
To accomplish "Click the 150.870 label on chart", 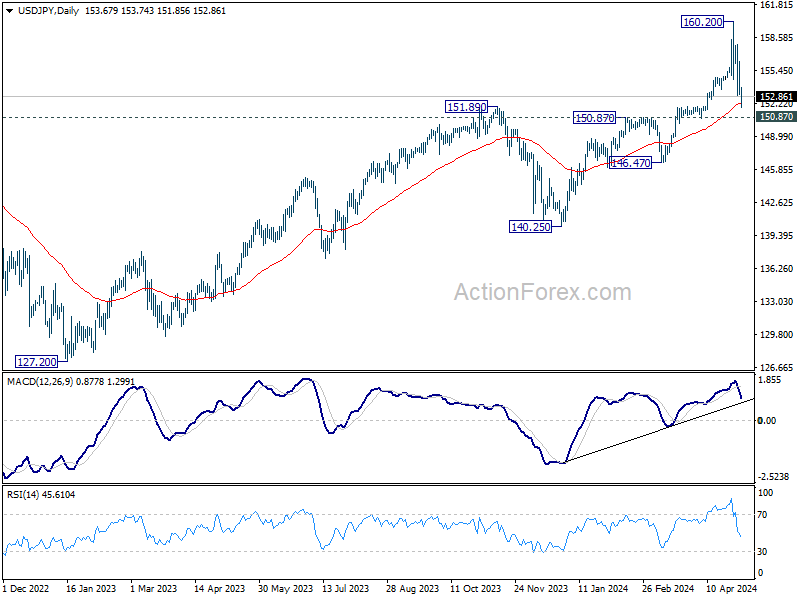I will [594, 118].
